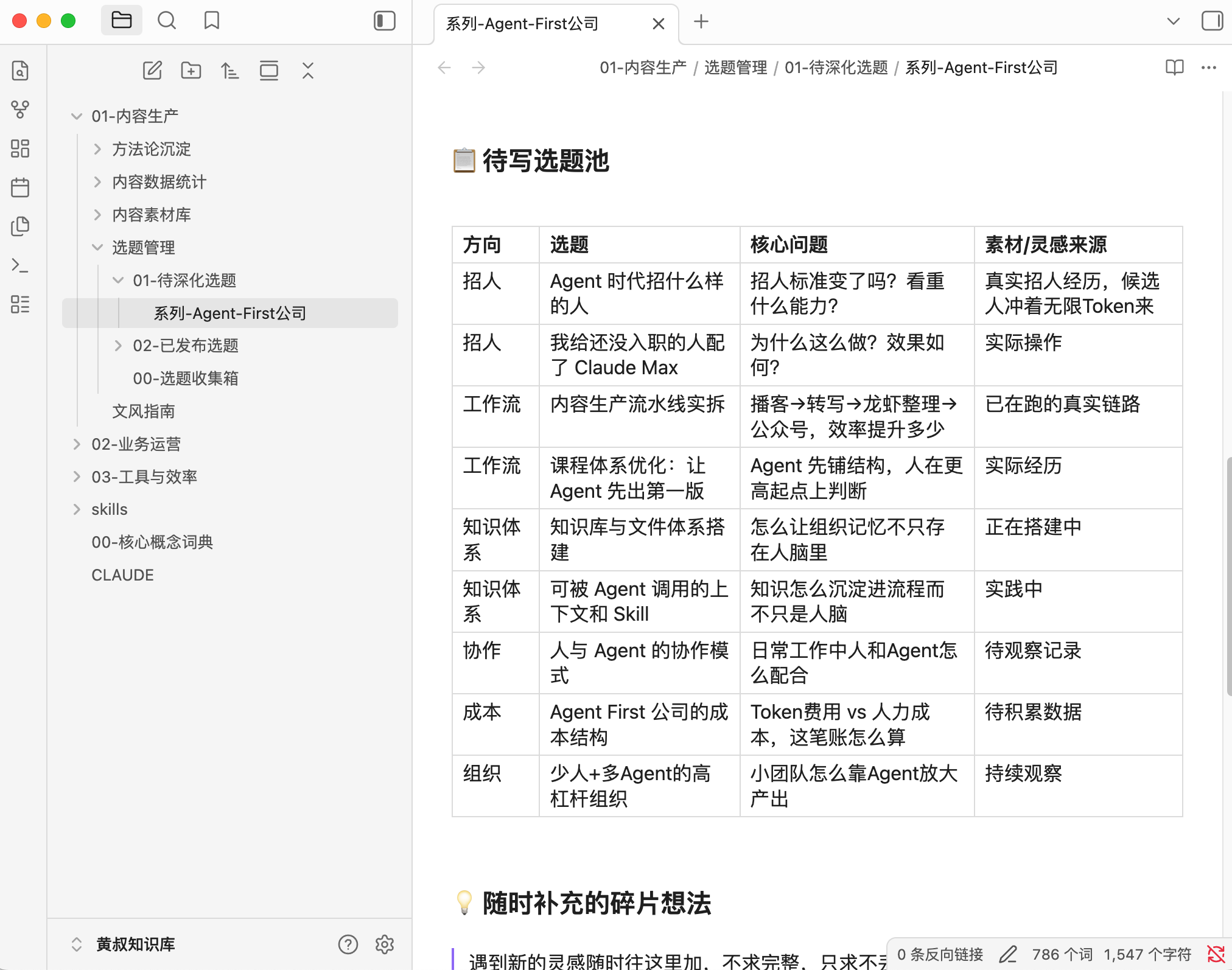Open a new tab with the plus button
1232x970 pixels.
point(701,22)
